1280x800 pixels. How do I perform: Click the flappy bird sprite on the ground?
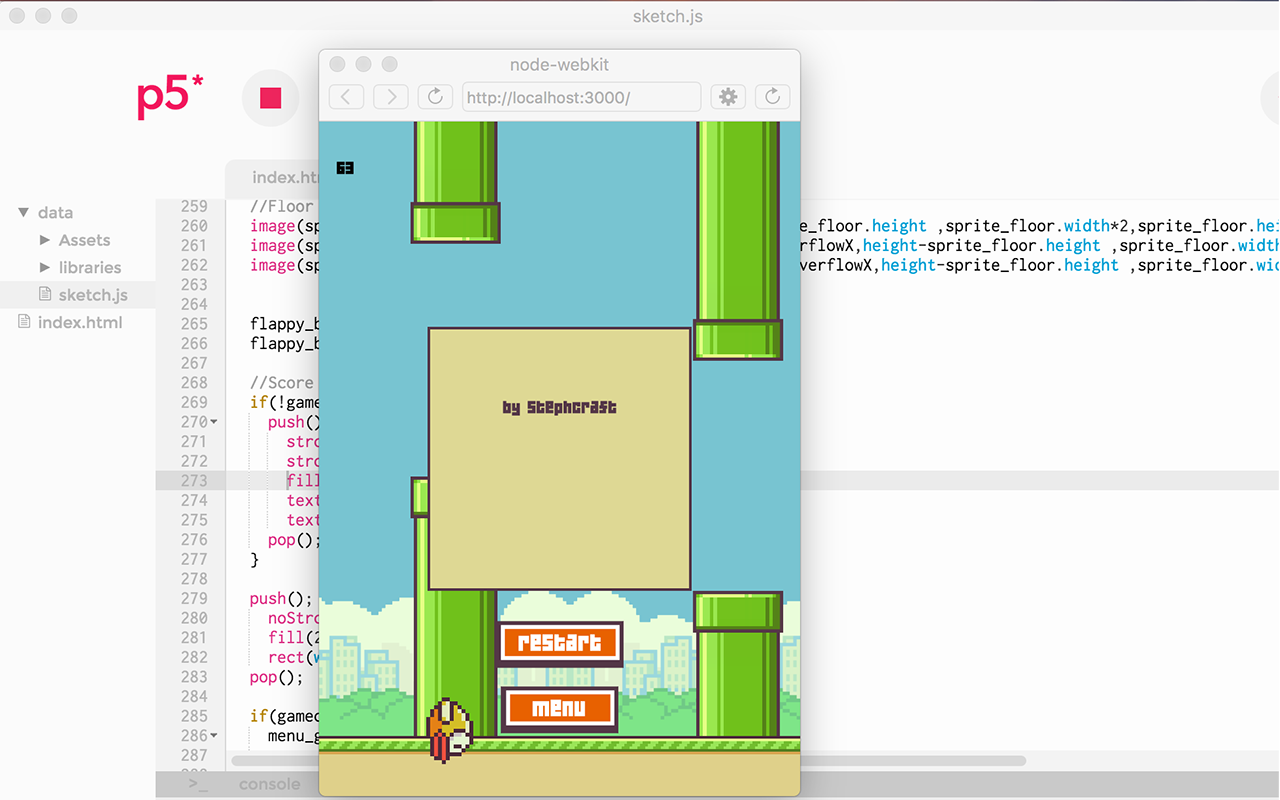coord(450,730)
